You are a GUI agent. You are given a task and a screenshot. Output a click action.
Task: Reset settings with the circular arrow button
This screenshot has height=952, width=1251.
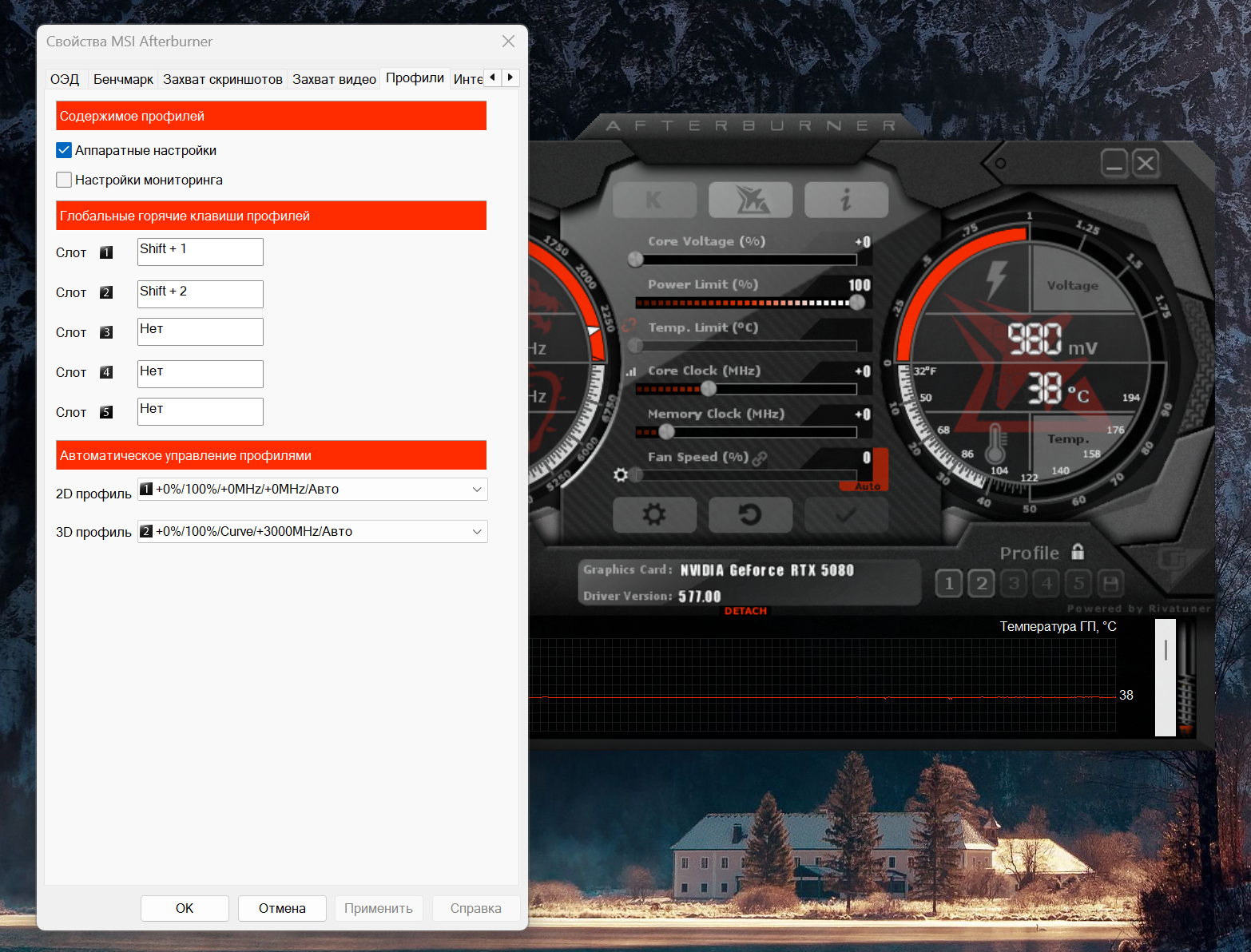[x=750, y=514]
